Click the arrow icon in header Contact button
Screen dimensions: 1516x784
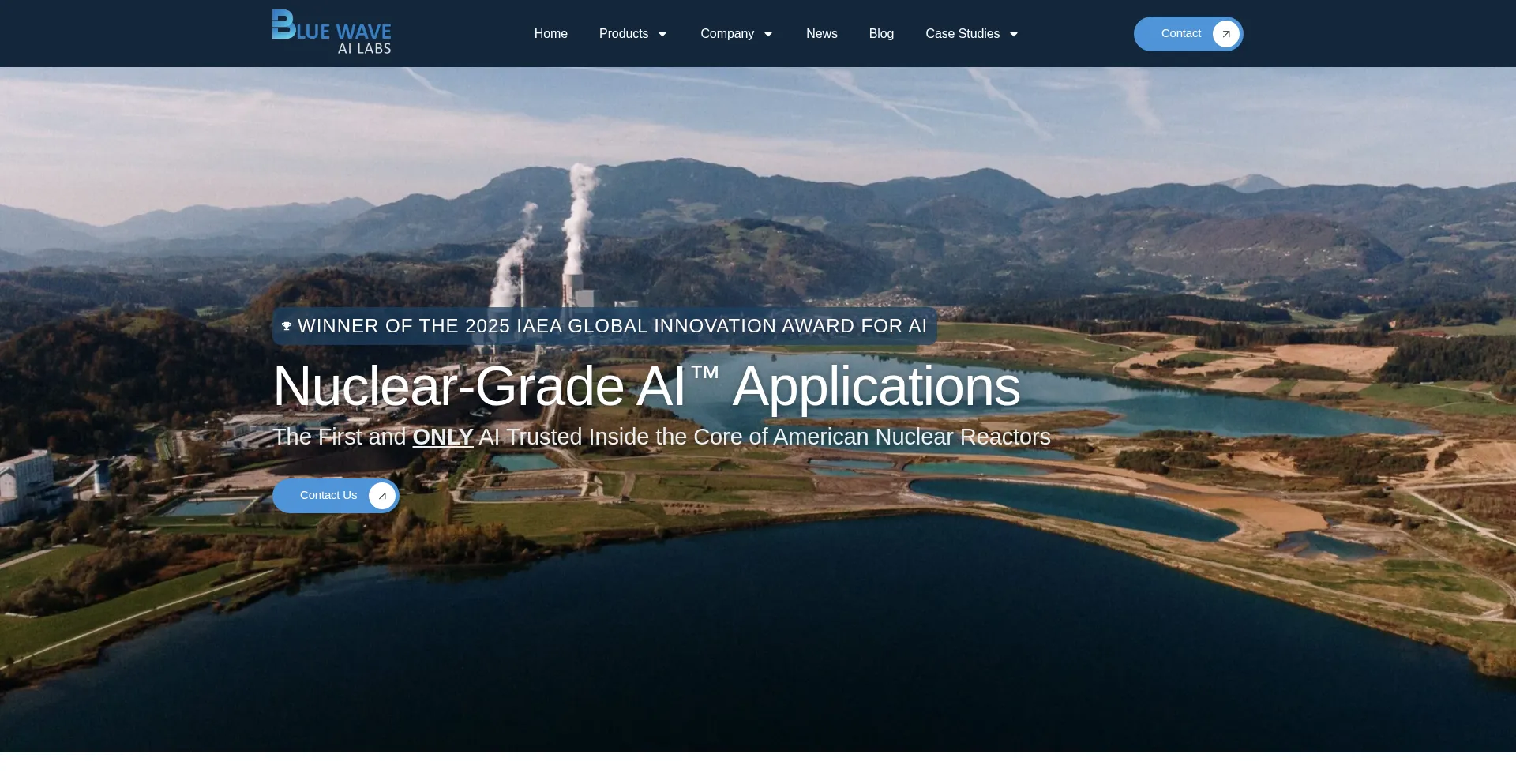click(x=1225, y=34)
